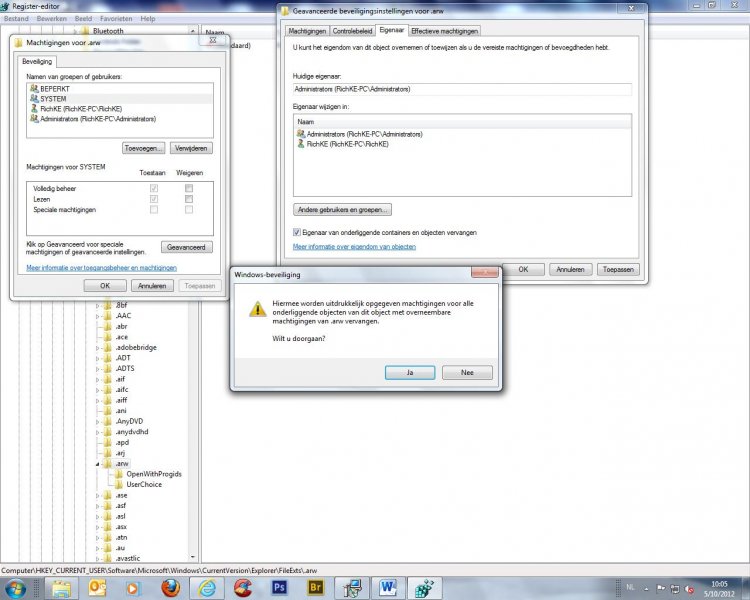Image resolution: width=750 pixels, height=600 pixels.
Task: Click 'Andere gebruikers en groepen' button
Action: coord(342,210)
